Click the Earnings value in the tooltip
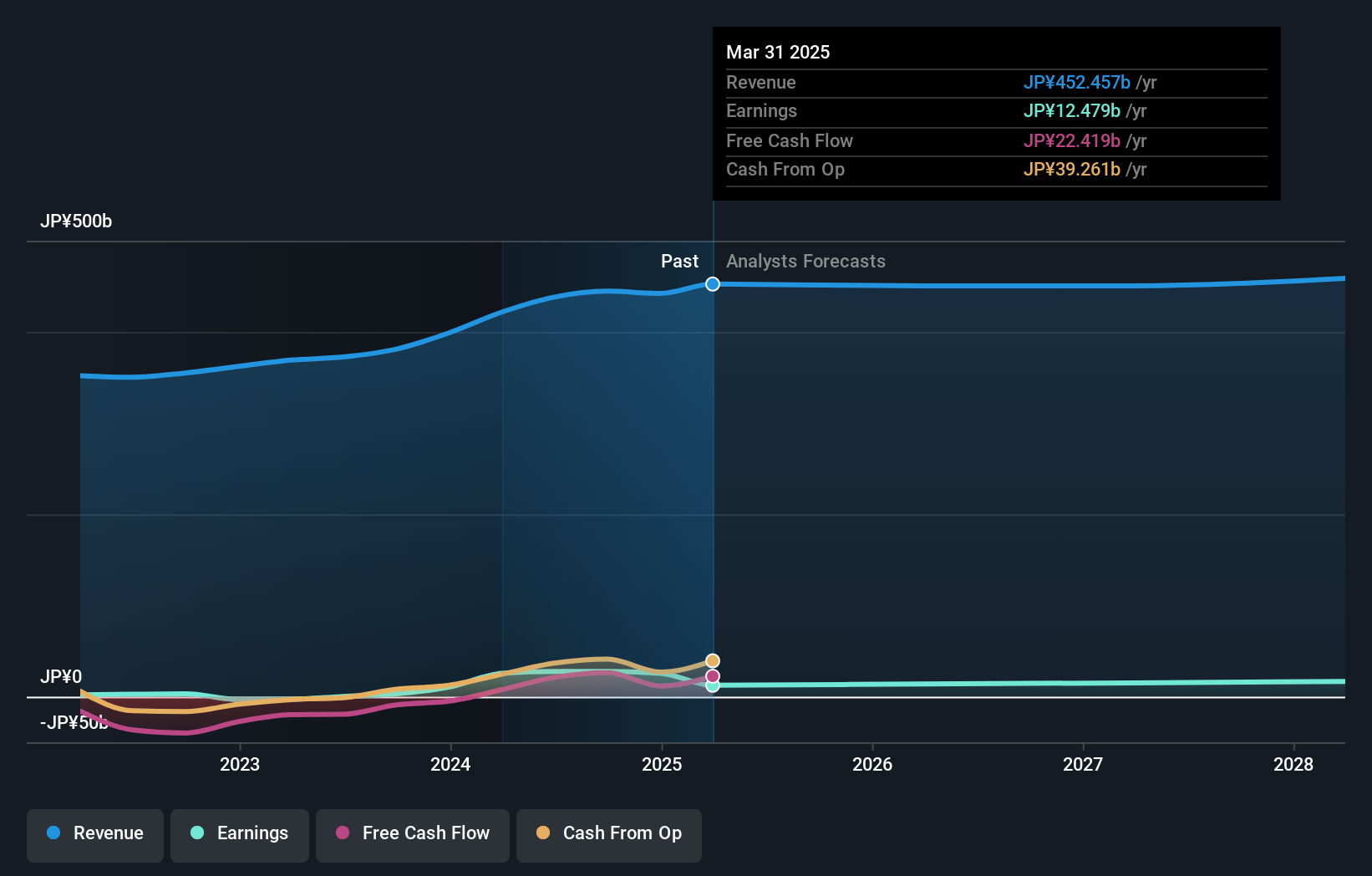This screenshot has width=1372, height=876. tap(1072, 110)
